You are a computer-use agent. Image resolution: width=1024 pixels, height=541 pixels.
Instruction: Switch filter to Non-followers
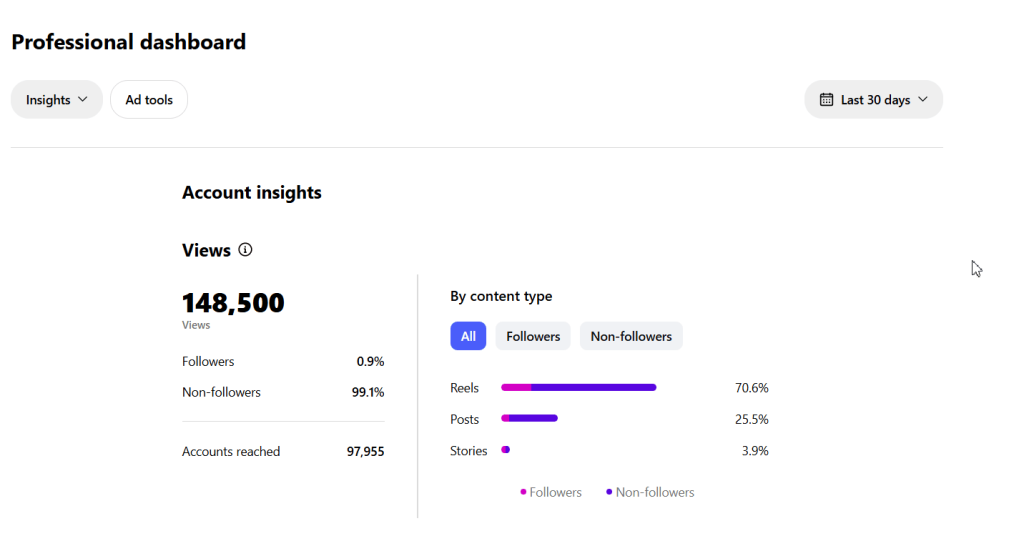point(631,336)
